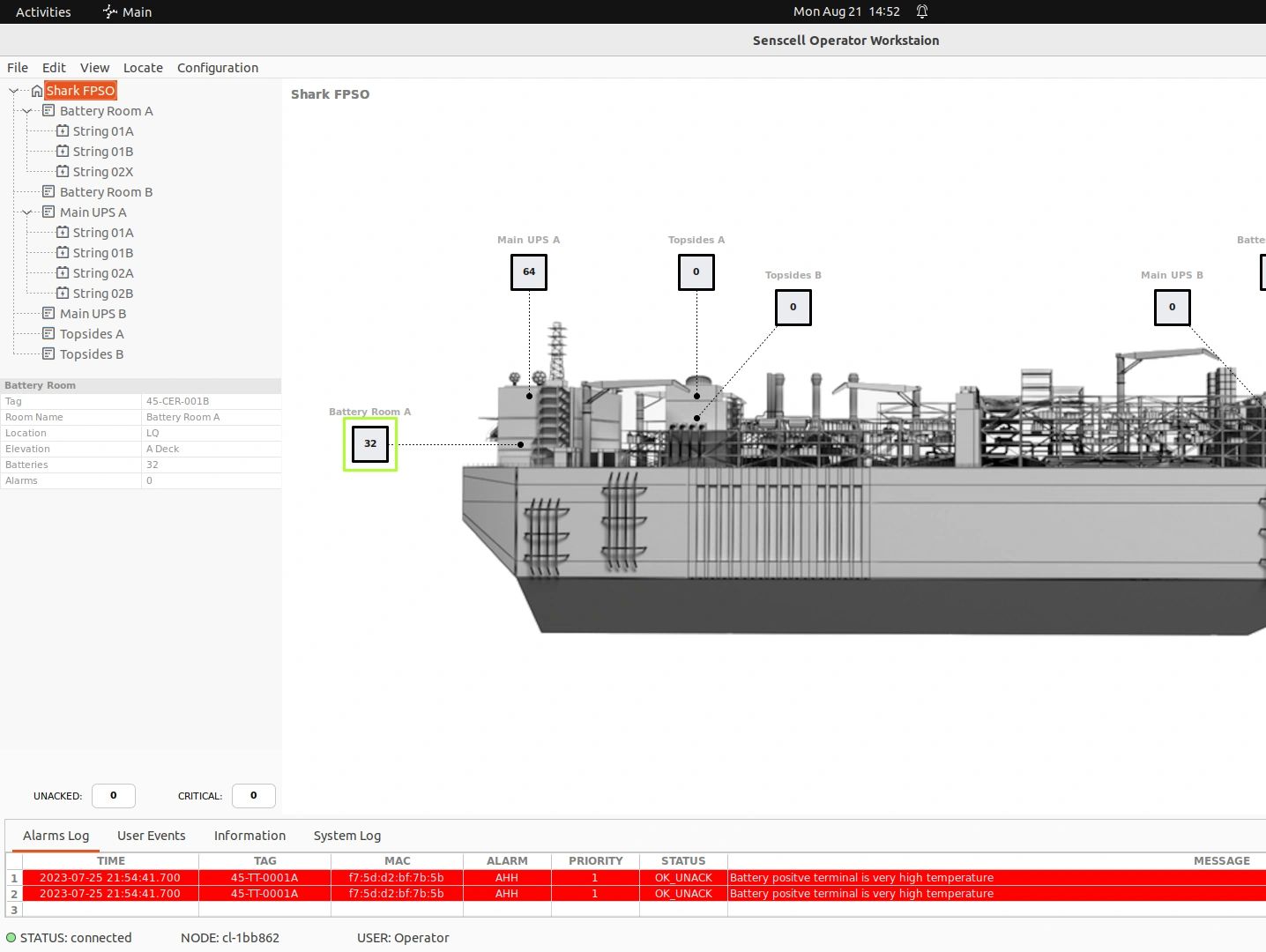Click the UNACKED counter field
The width and height of the screenshot is (1266, 952).
114,796
